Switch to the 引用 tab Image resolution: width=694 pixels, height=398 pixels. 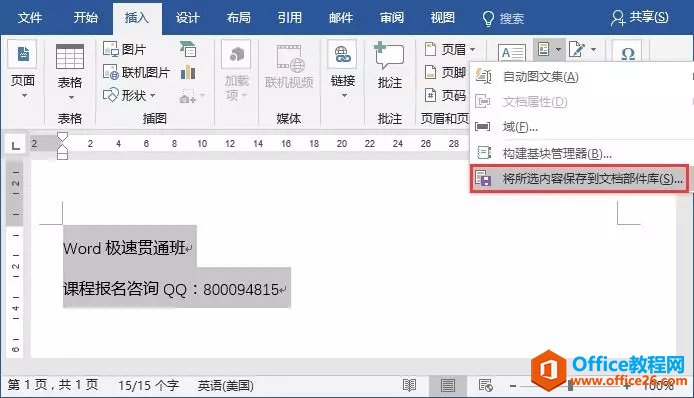coord(290,18)
